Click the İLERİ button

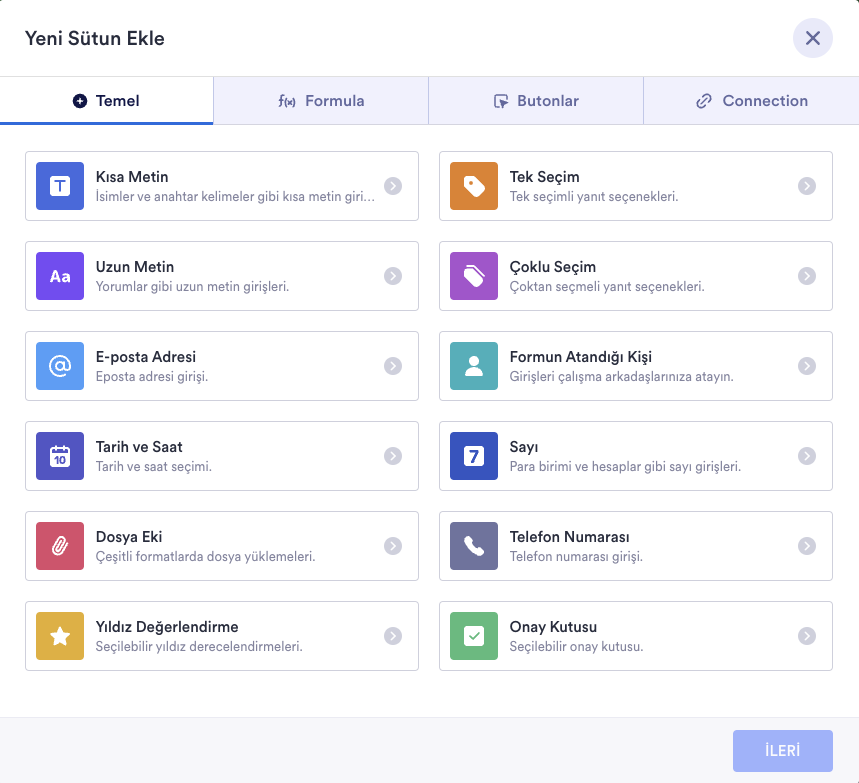pyautogui.click(x=782, y=751)
